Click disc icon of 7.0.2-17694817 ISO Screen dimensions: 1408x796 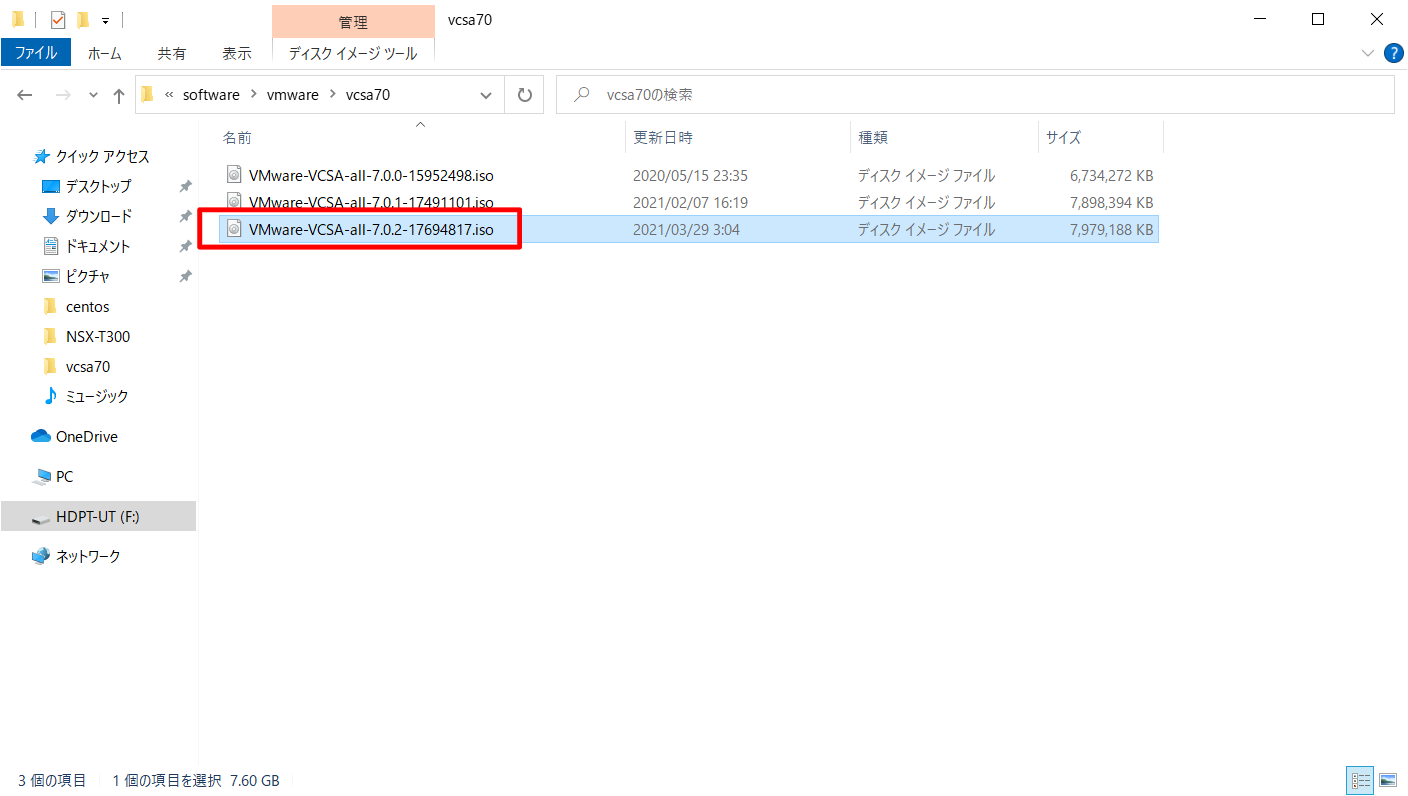(x=234, y=229)
